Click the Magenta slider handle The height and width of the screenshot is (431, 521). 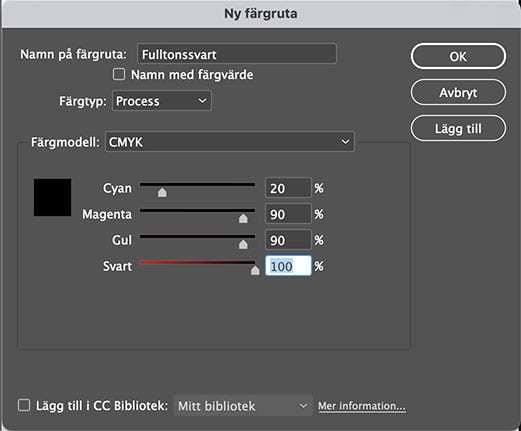(x=243, y=218)
